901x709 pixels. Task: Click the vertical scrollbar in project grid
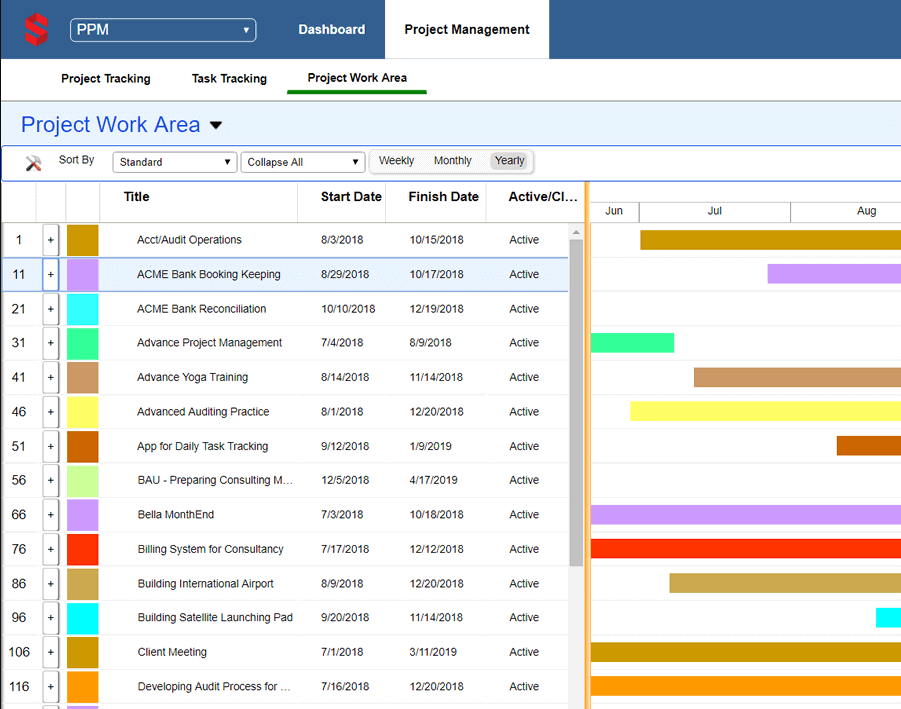[x=576, y=400]
